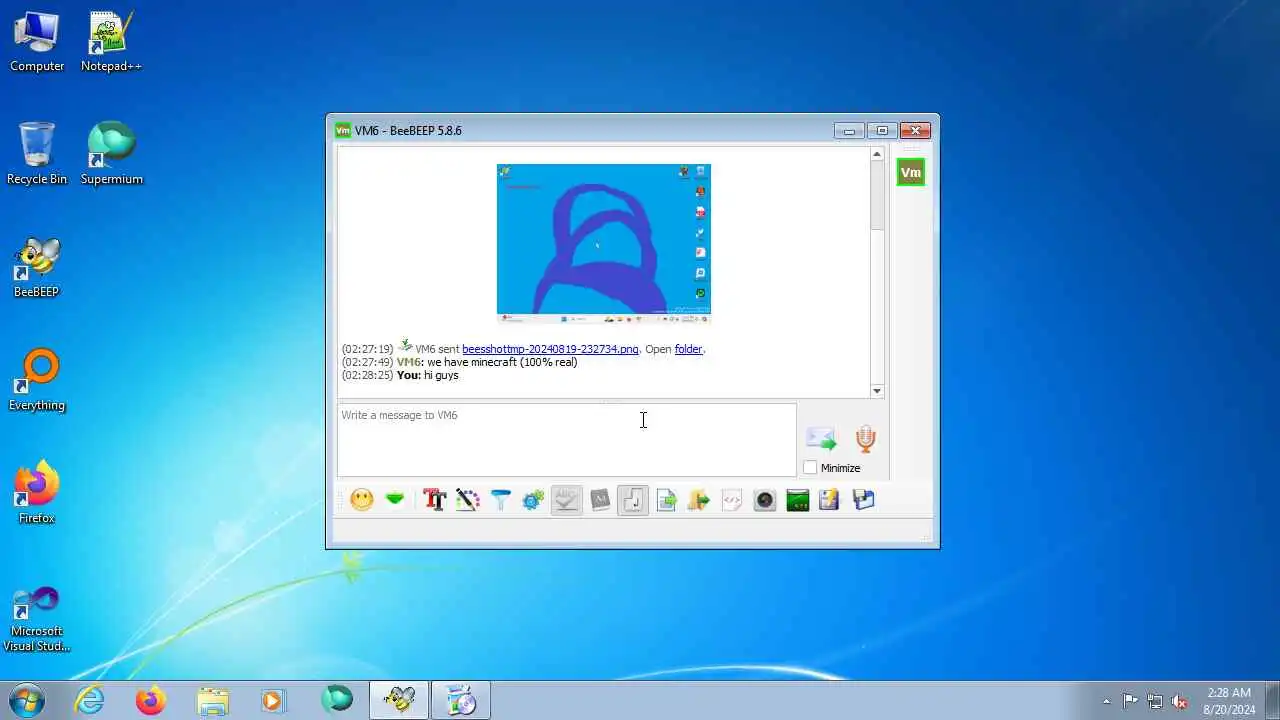
Task: Open the 'folder' link in chat
Action: 689,349
